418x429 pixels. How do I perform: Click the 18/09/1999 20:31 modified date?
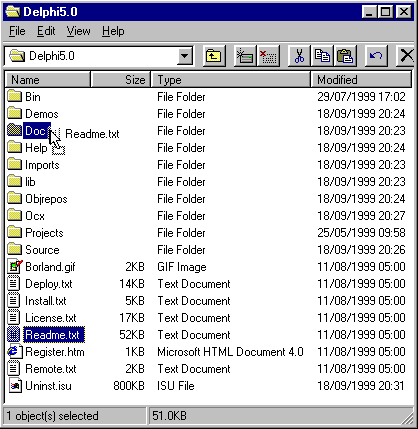(x=361, y=386)
